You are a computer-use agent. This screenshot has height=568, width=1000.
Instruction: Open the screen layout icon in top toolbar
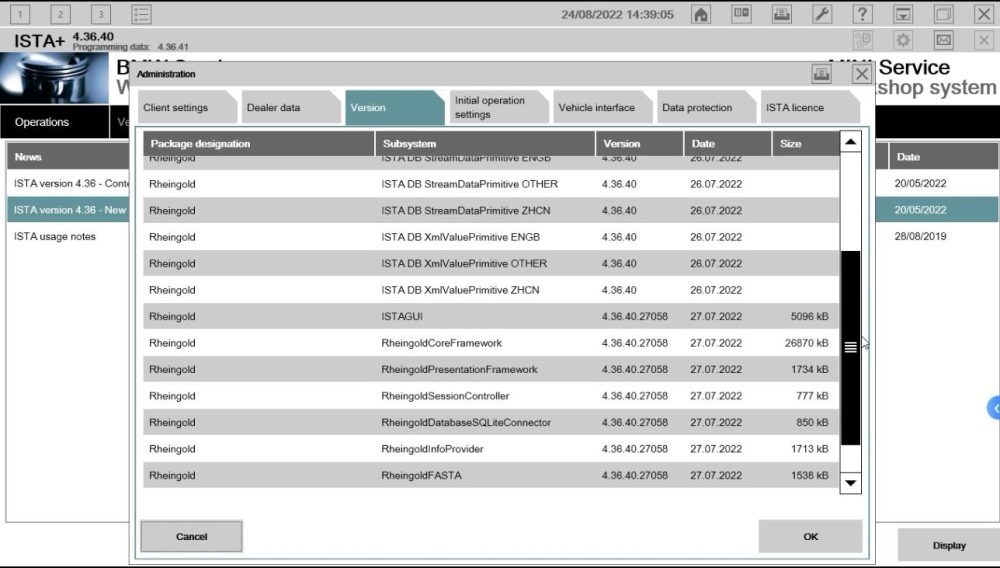(741, 14)
